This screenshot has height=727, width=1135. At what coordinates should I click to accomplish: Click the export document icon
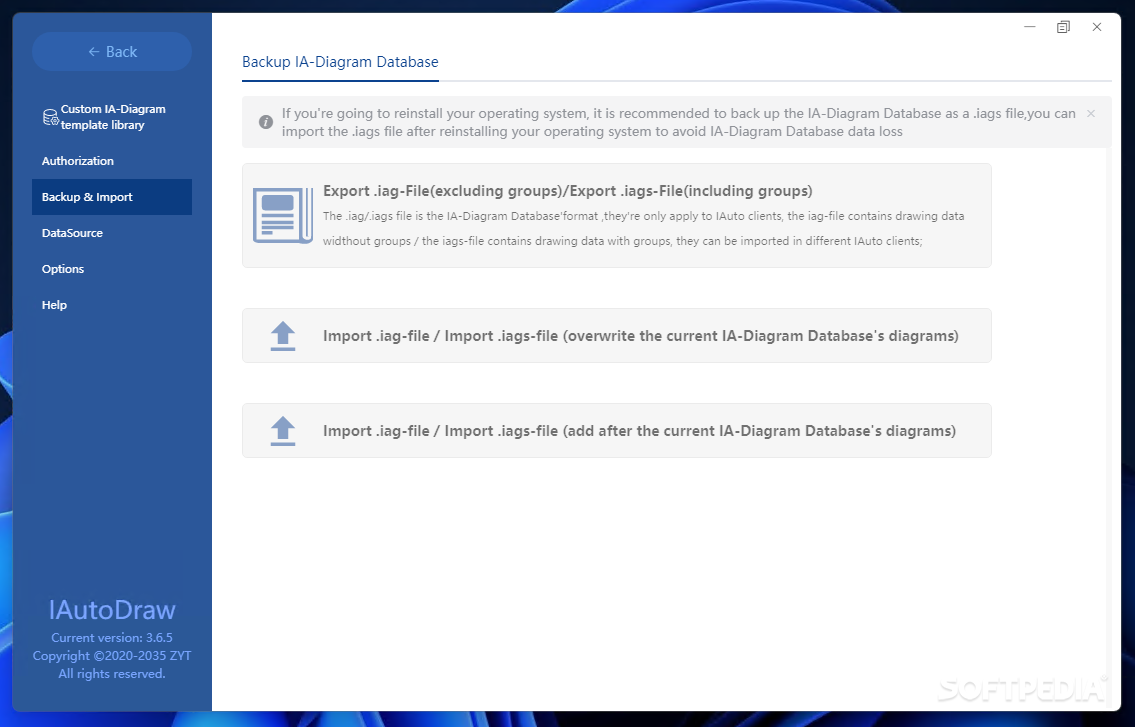pos(282,216)
